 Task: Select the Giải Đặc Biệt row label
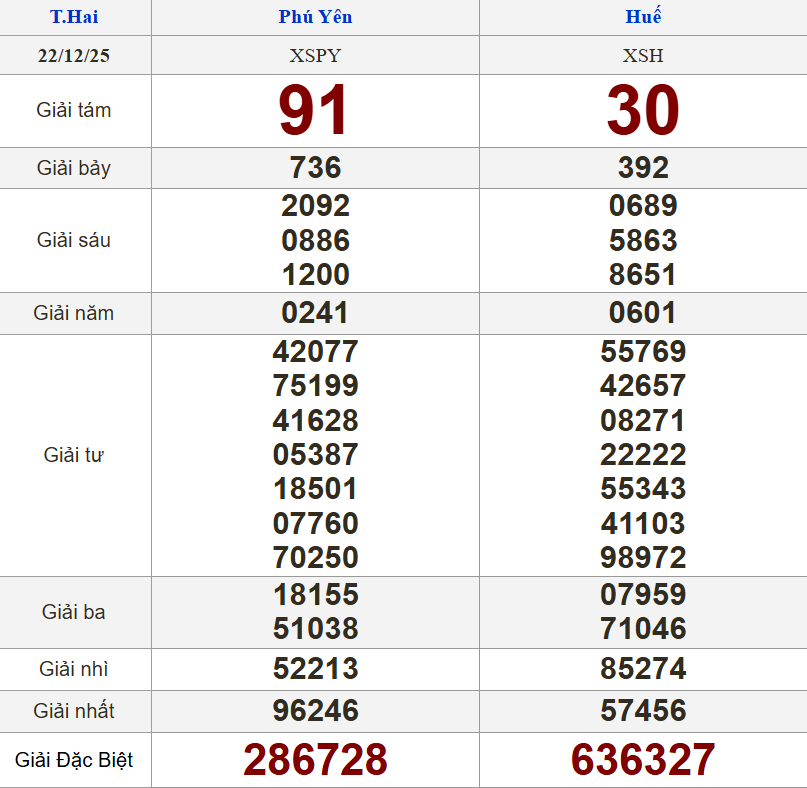(74, 760)
